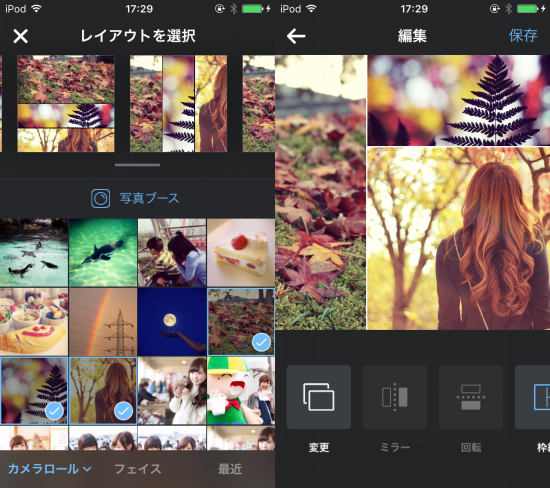Screen dimensions: 550x488
Task: Uncheck the selected fern leaf photo
Action: tap(34, 391)
